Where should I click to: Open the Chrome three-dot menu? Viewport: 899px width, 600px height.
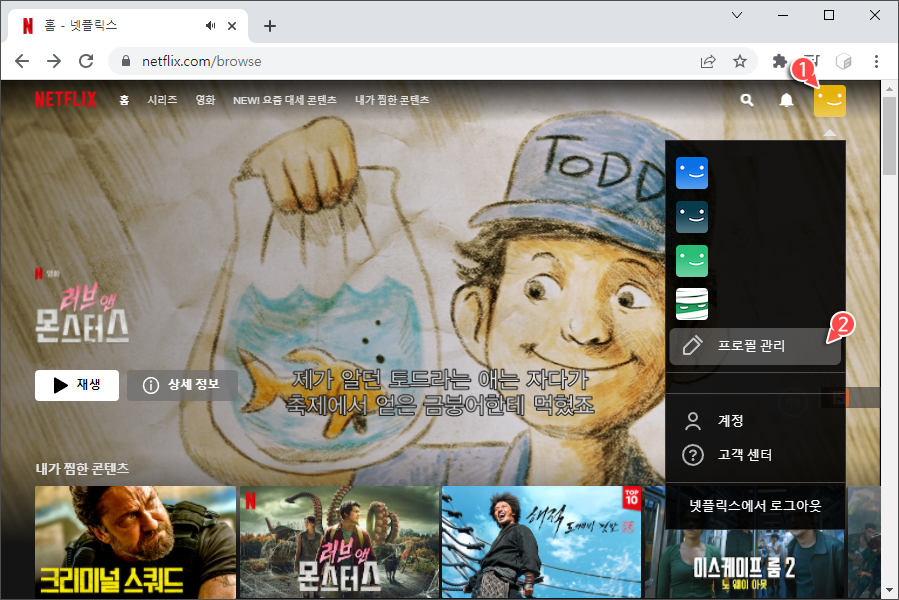click(x=876, y=61)
